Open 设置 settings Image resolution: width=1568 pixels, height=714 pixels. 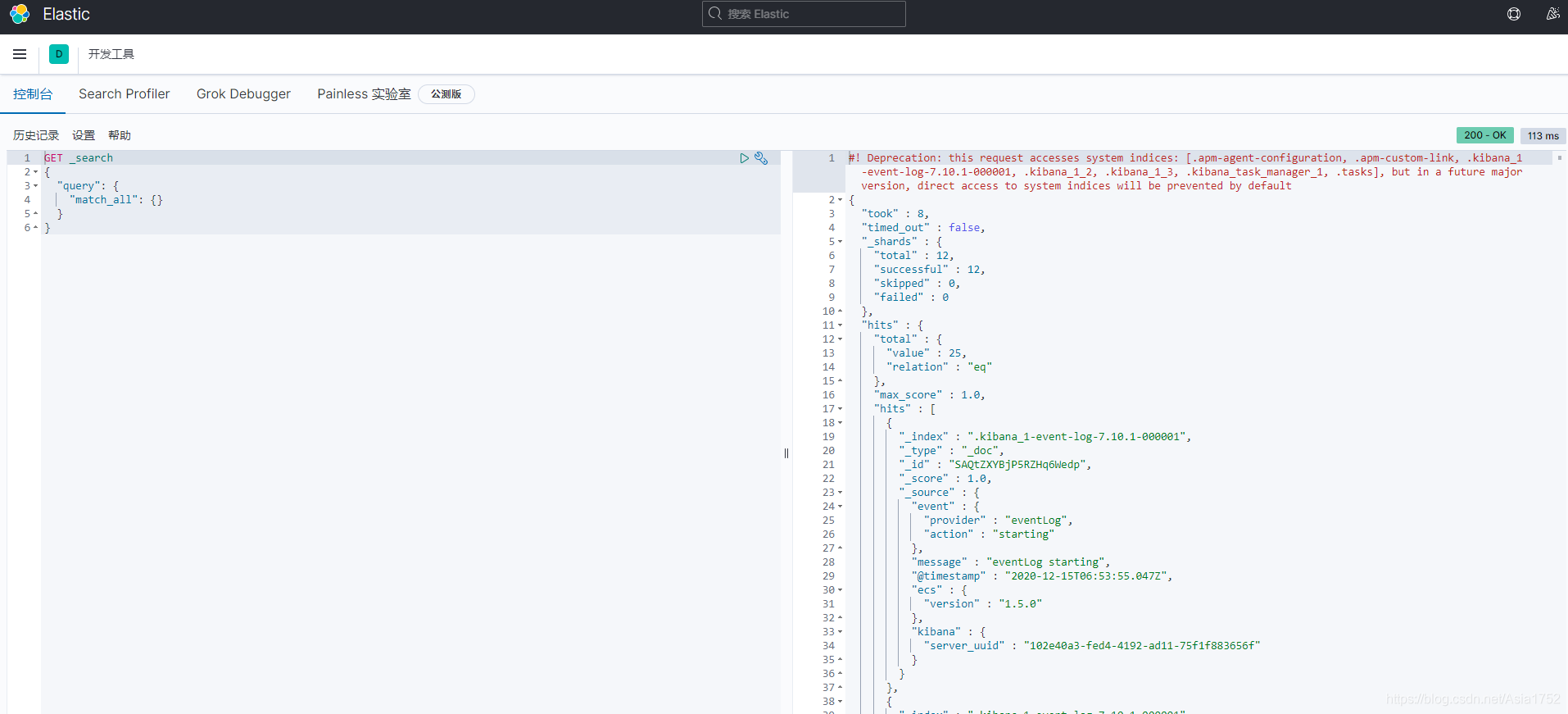click(84, 135)
